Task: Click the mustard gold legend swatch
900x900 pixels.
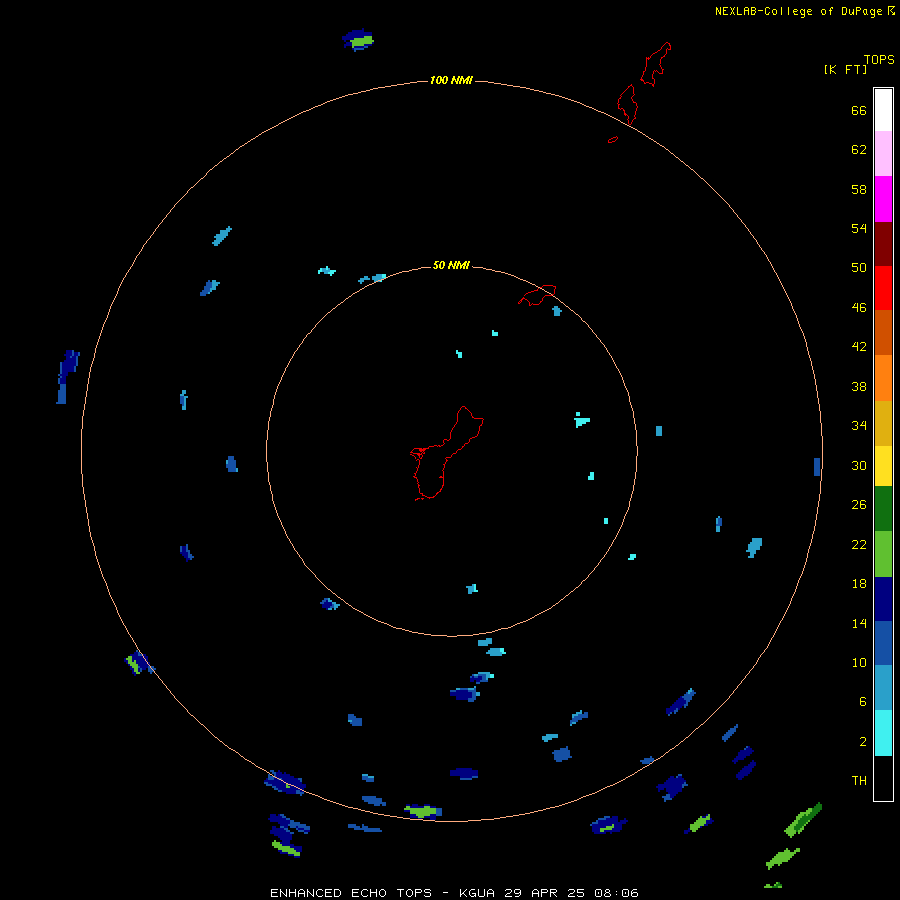Action: 883,423
